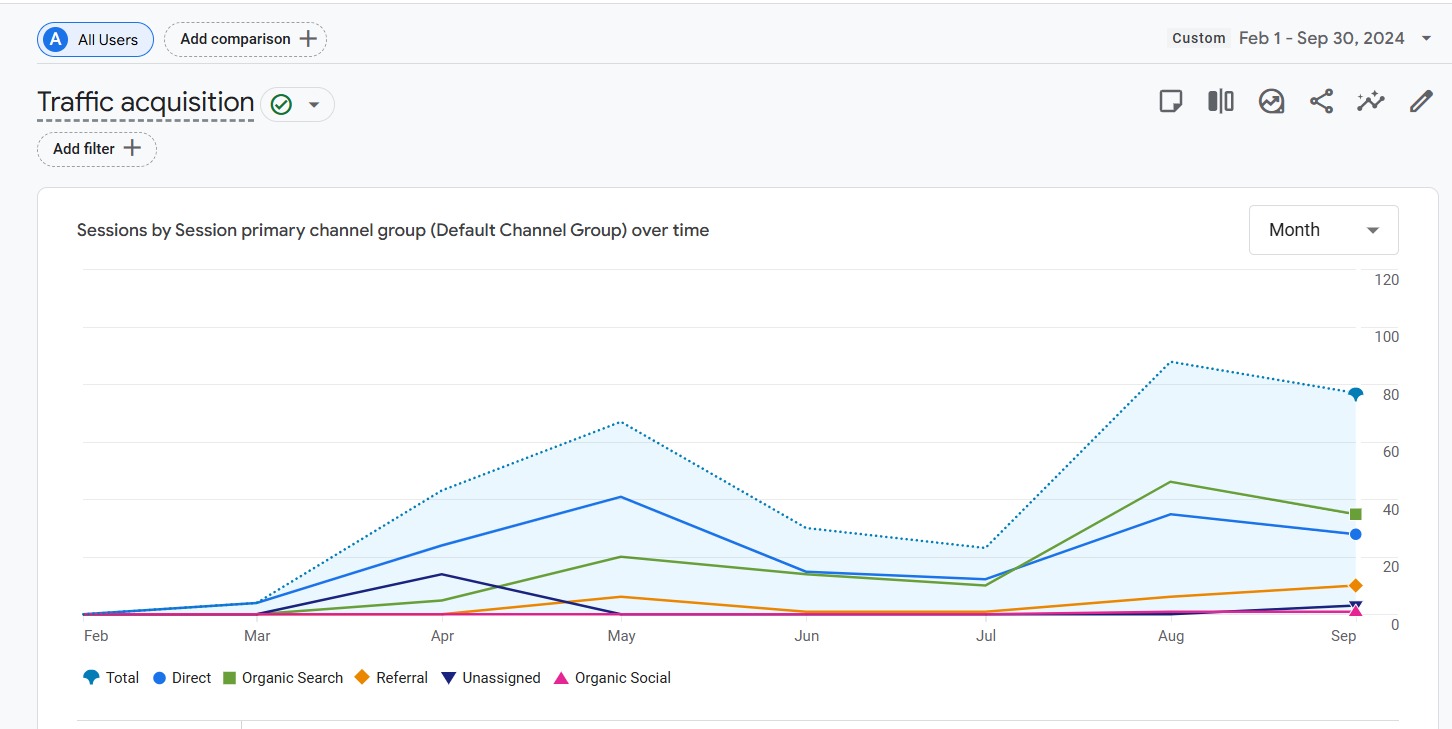
Task: Click the orange Referral legend diamond
Action: click(x=362, y=678)
